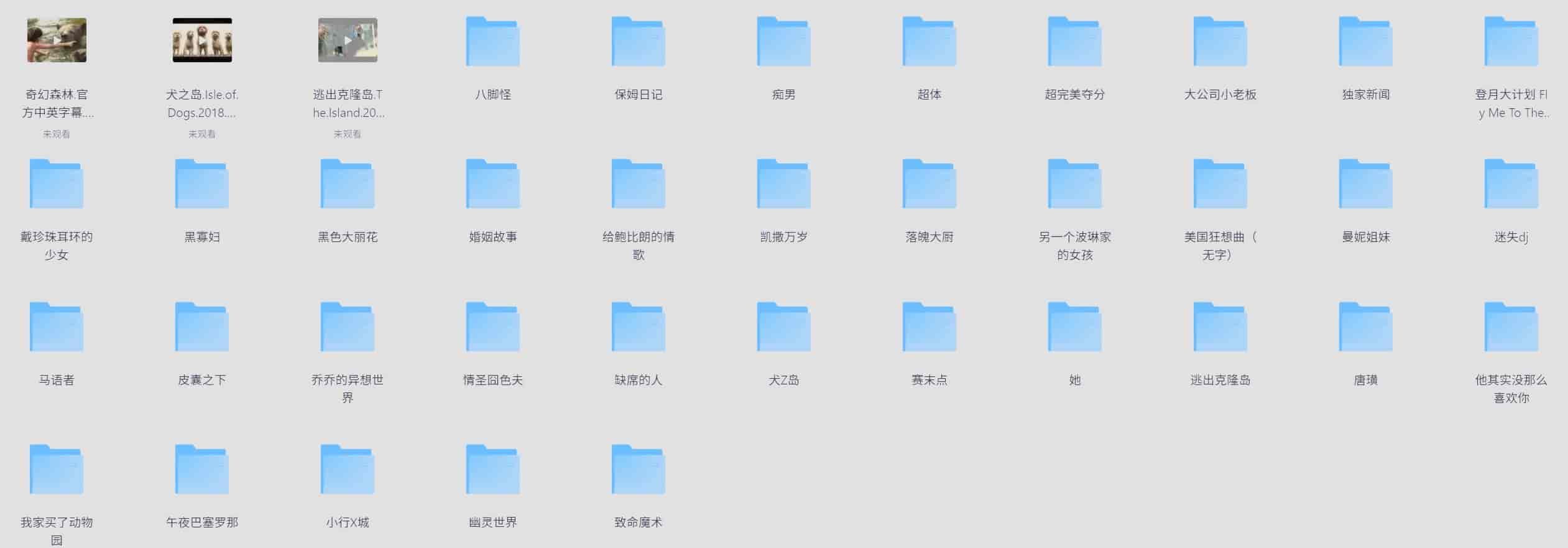This screenshot has height=548, width=1568.
Task: Open the 超体 folder
Action: coord(929,42)
